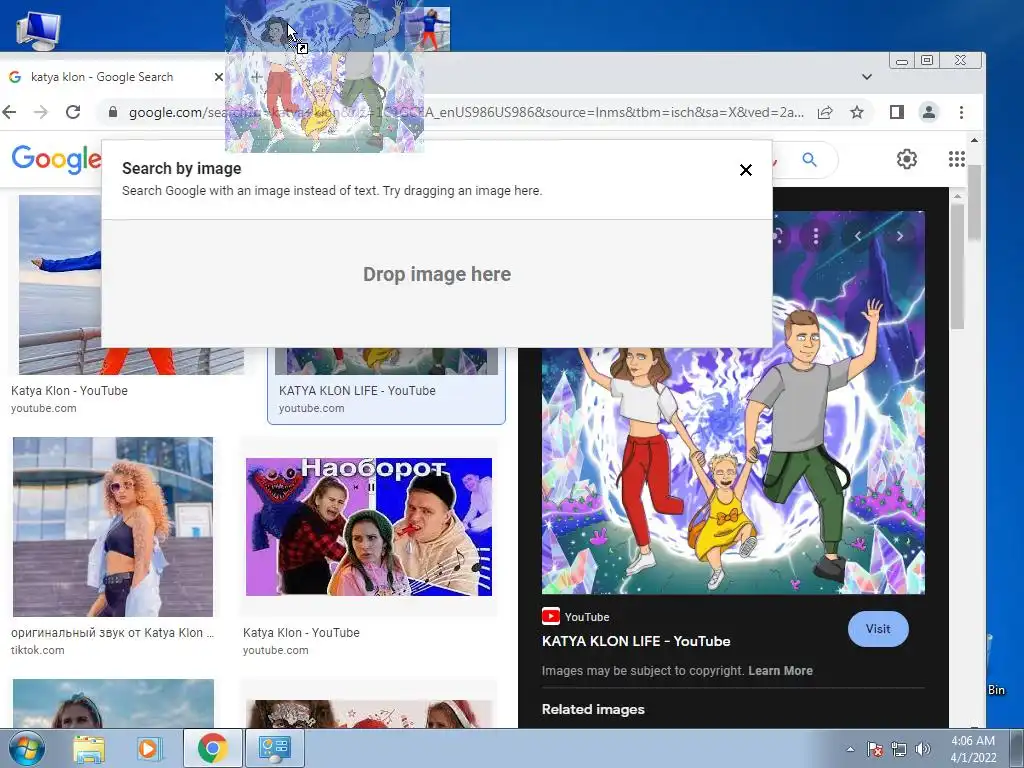Click Katya Klon - YouTube caption under blue-sleeve photo
This screenshot has width=1024, height=768.
click(x=69, y=391)
